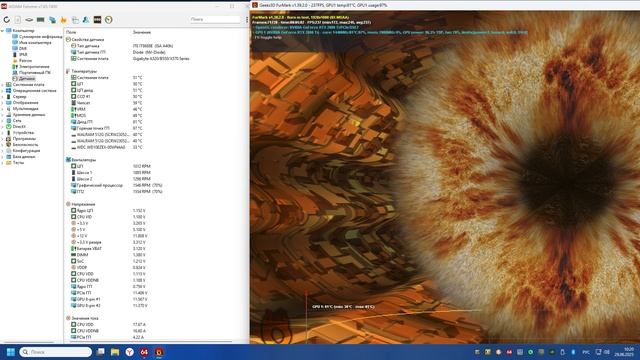The image size is (640, 360).
Task: Click the Значение column header
Action: click(x=142, y=32)
